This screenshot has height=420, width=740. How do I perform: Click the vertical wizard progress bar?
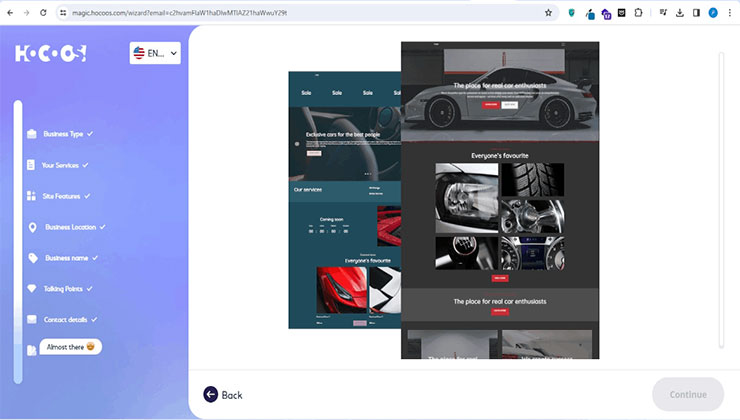pyautogui.click(x=18, y=242)
